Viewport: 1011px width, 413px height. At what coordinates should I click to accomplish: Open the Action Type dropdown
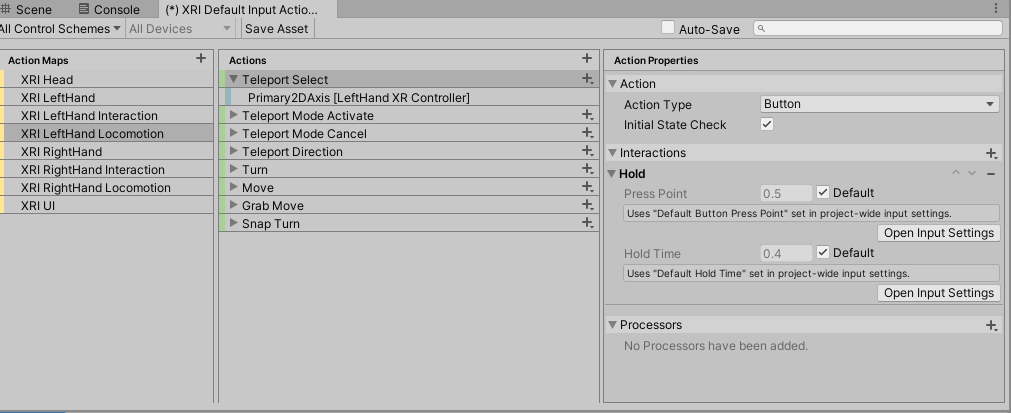[x=879, y=104]
